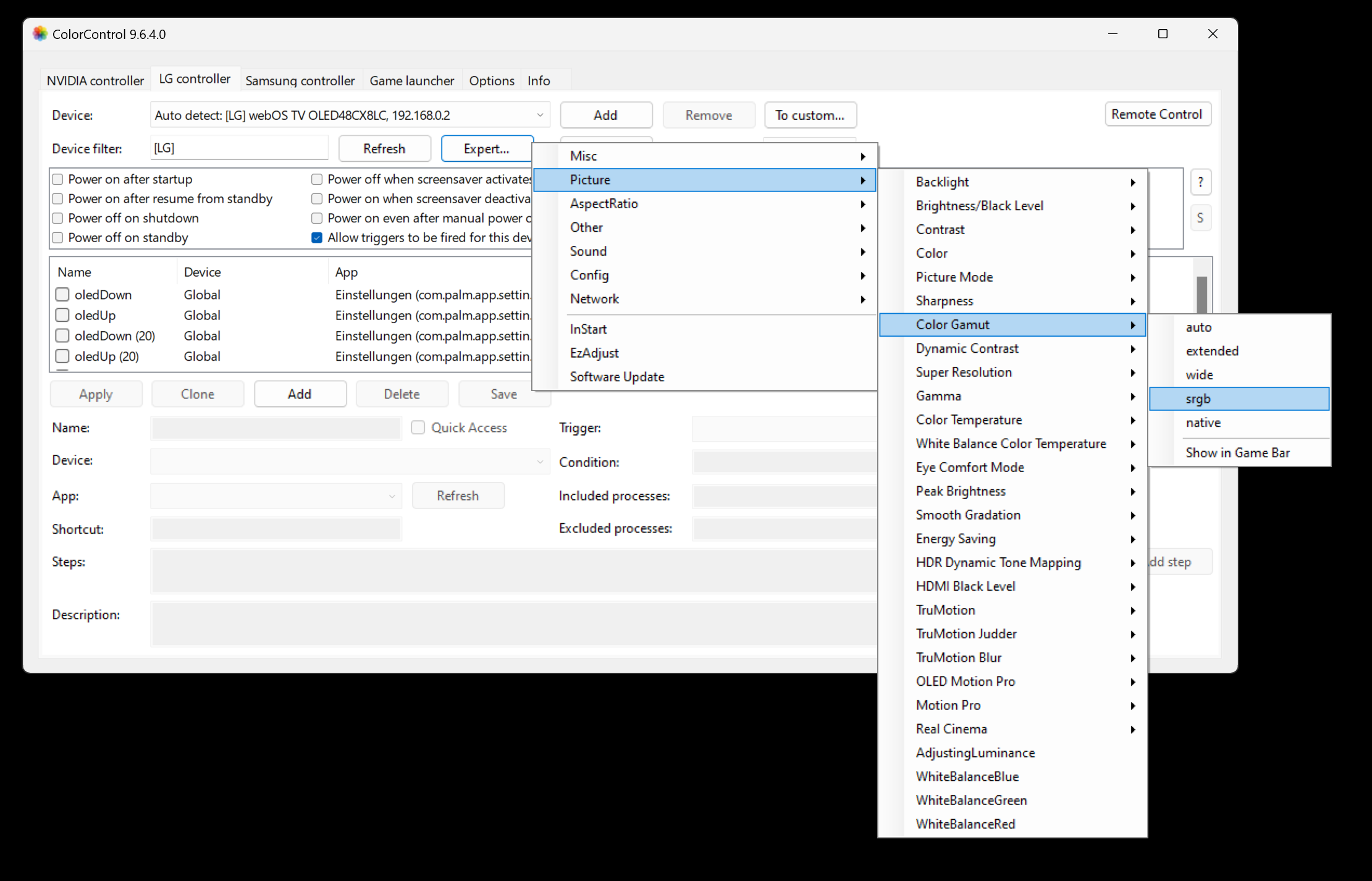1372x881 pixels.
Task: Open the EzAdjust menu entry
Action: point(704,353)
